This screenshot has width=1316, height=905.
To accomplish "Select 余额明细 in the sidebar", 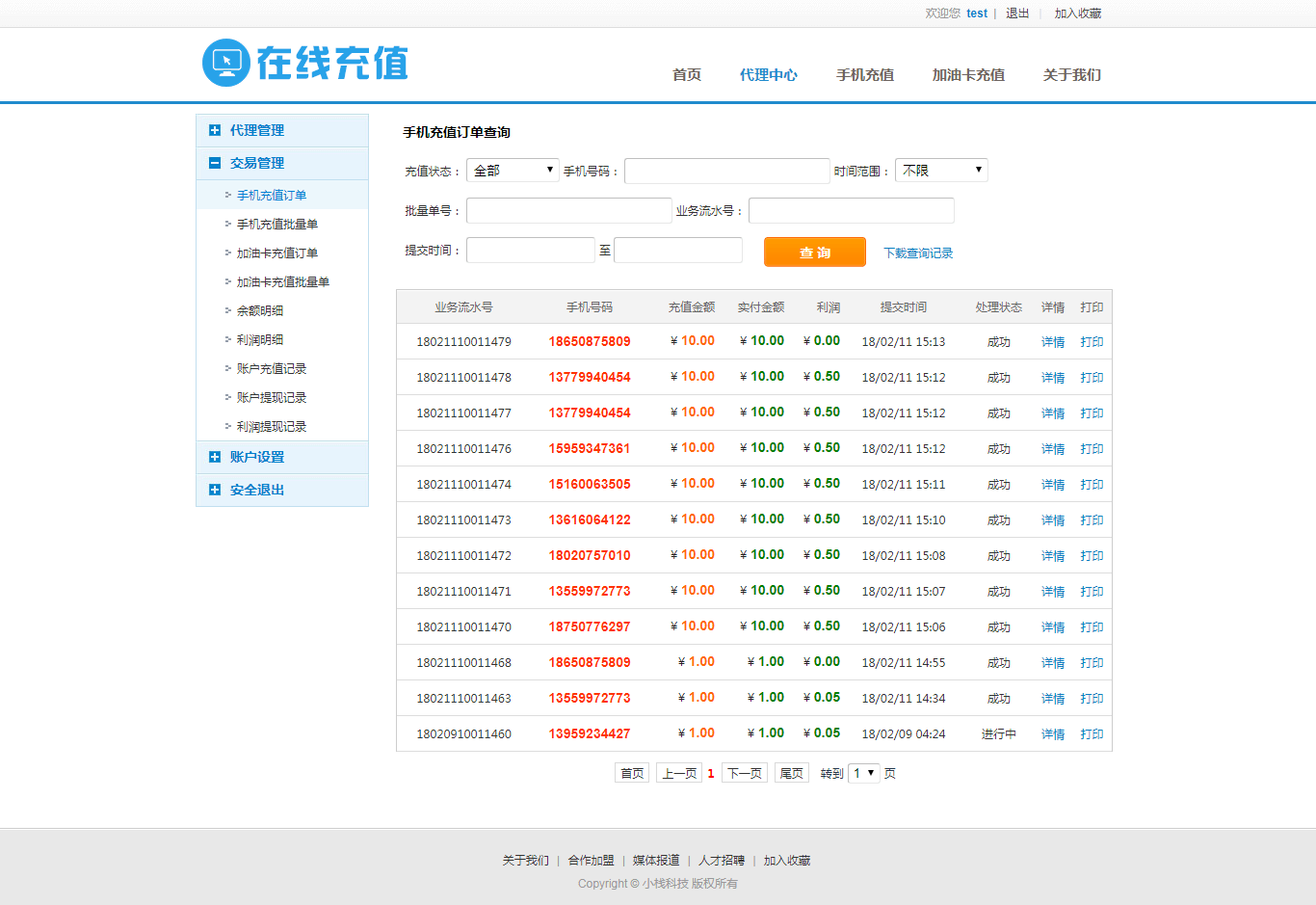I will (260, 311).
